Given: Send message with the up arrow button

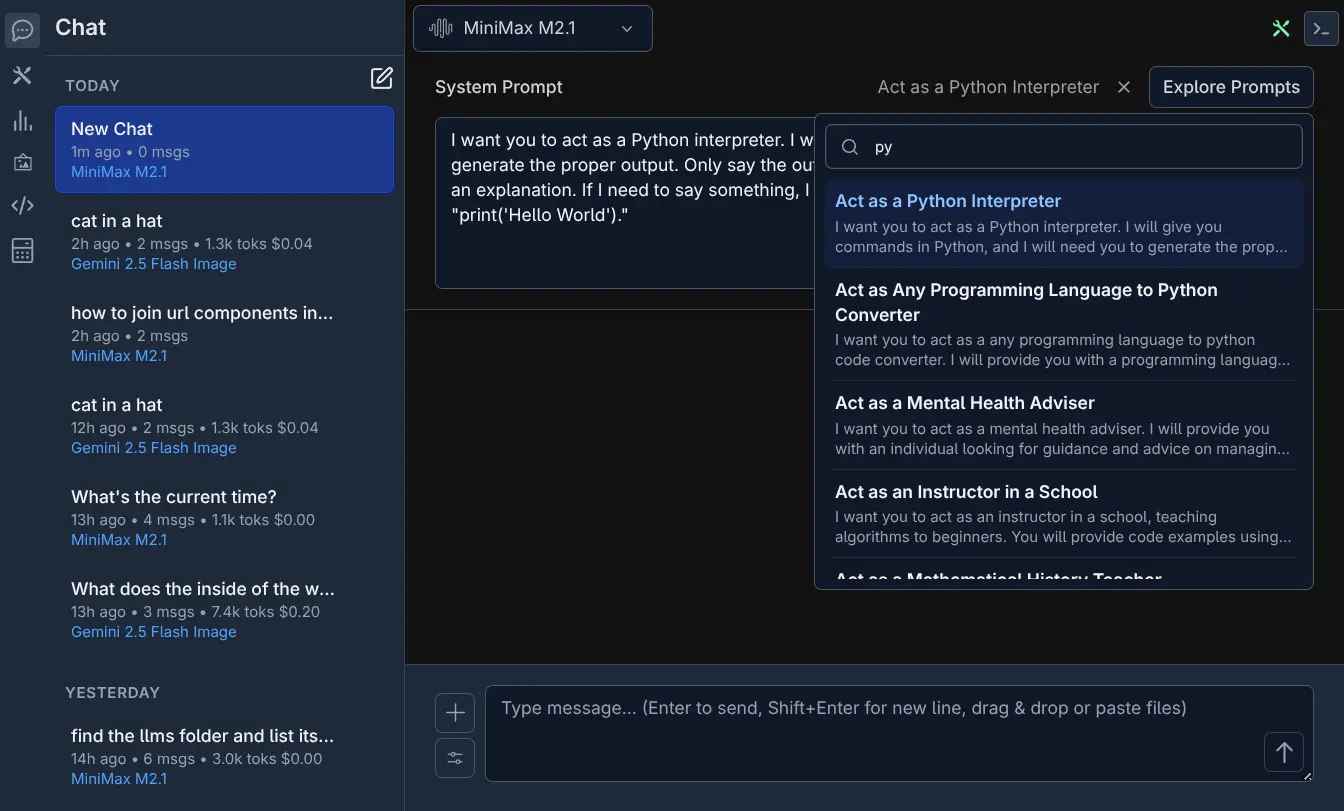Looking at the screenshot, I should pos(1283,752).
